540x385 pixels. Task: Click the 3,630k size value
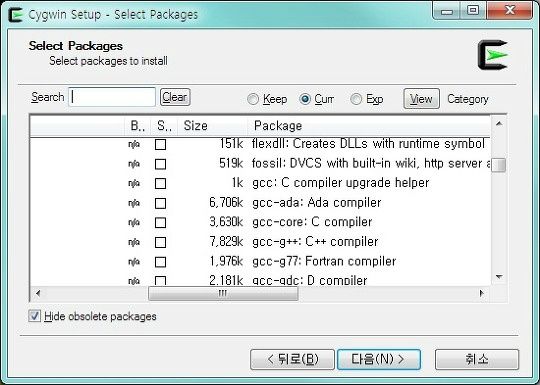226,222
